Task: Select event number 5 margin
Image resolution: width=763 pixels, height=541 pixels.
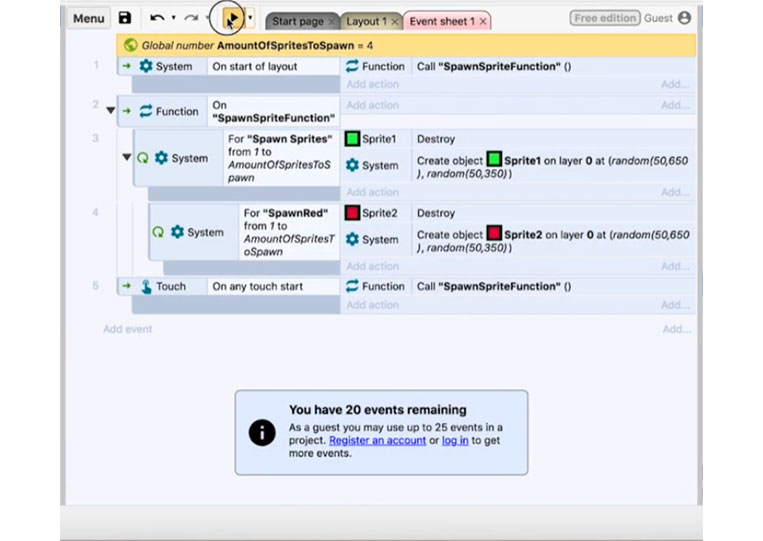Action: [96, 286]
